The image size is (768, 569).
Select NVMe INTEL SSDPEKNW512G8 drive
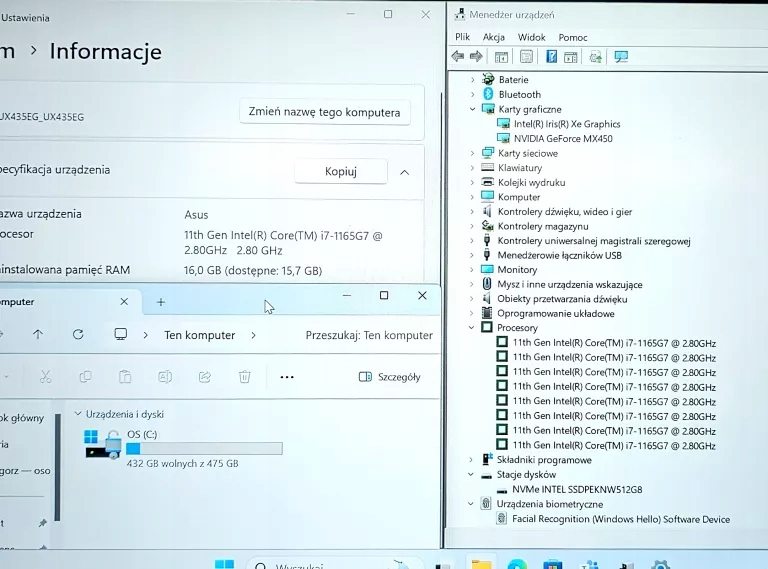click(577, 489)
